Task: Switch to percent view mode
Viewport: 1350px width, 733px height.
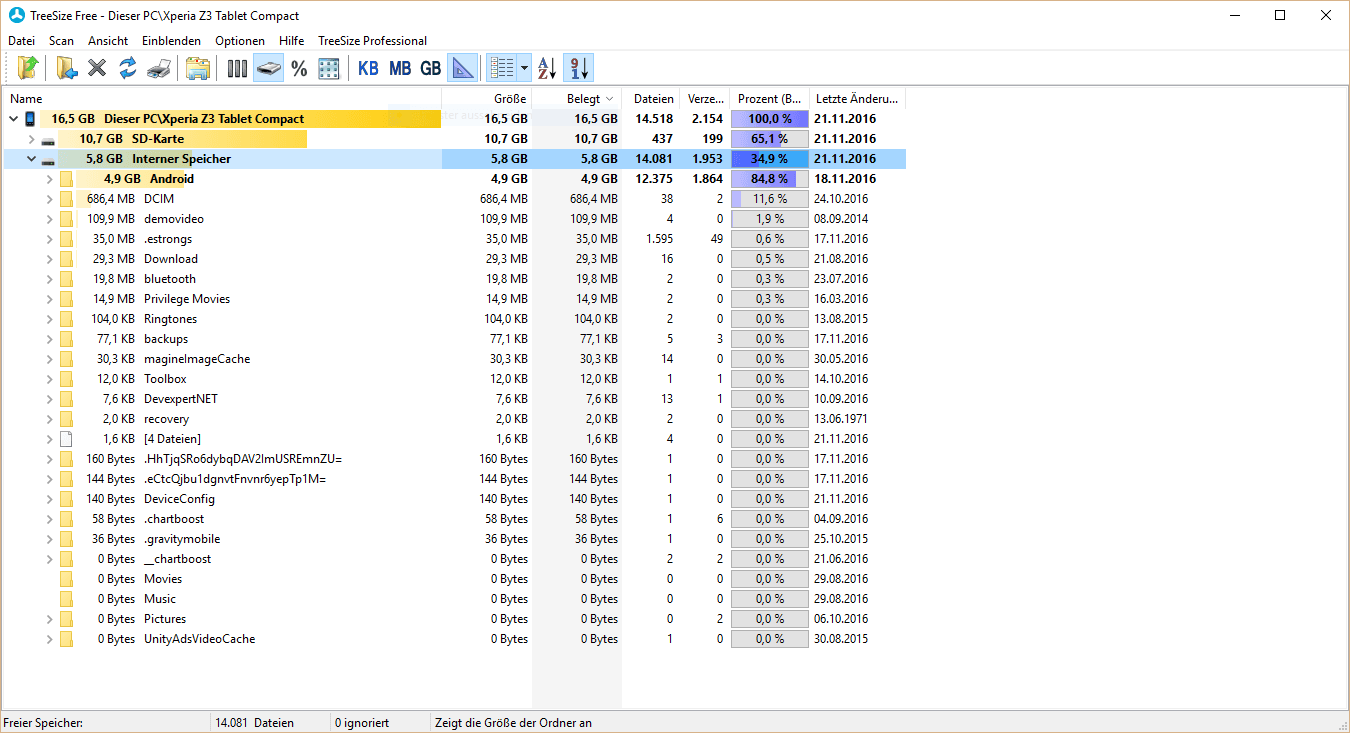Action: (298, 68)
